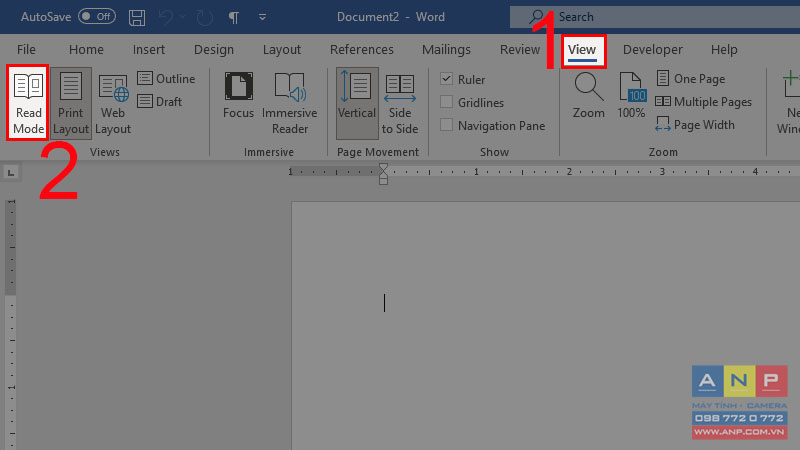
Task: Open the Help tab
Action: point(724,49)
